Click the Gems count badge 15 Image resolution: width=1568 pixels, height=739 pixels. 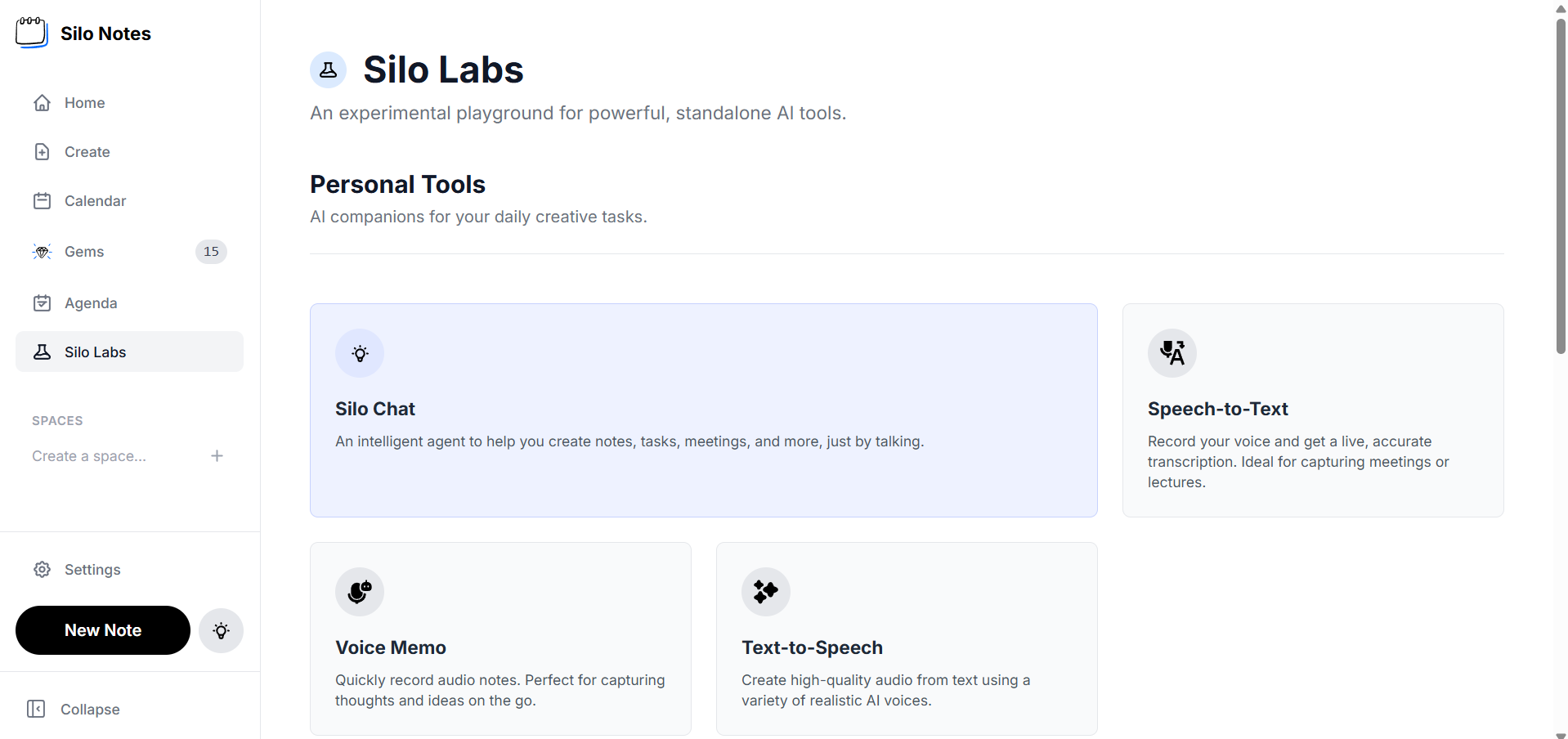coord(211,252)
